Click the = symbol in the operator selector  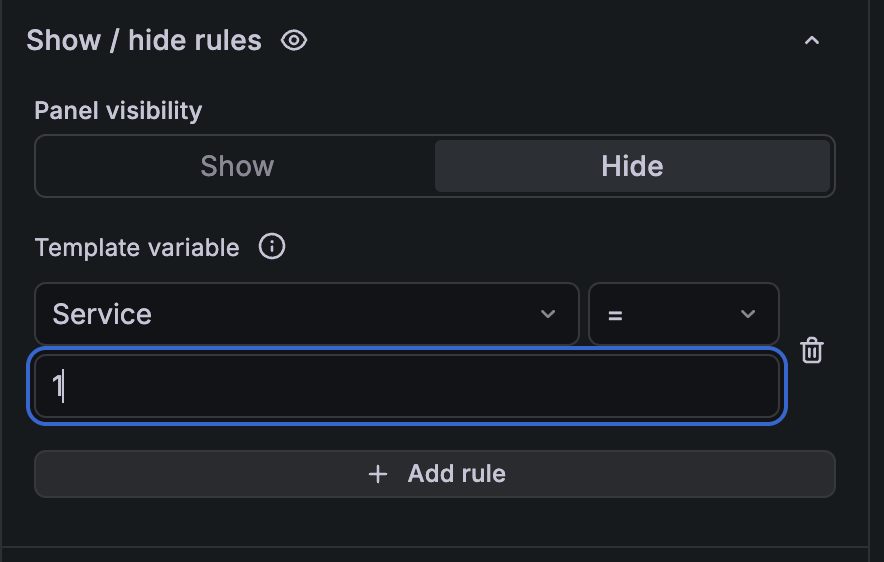click(615, 315)
